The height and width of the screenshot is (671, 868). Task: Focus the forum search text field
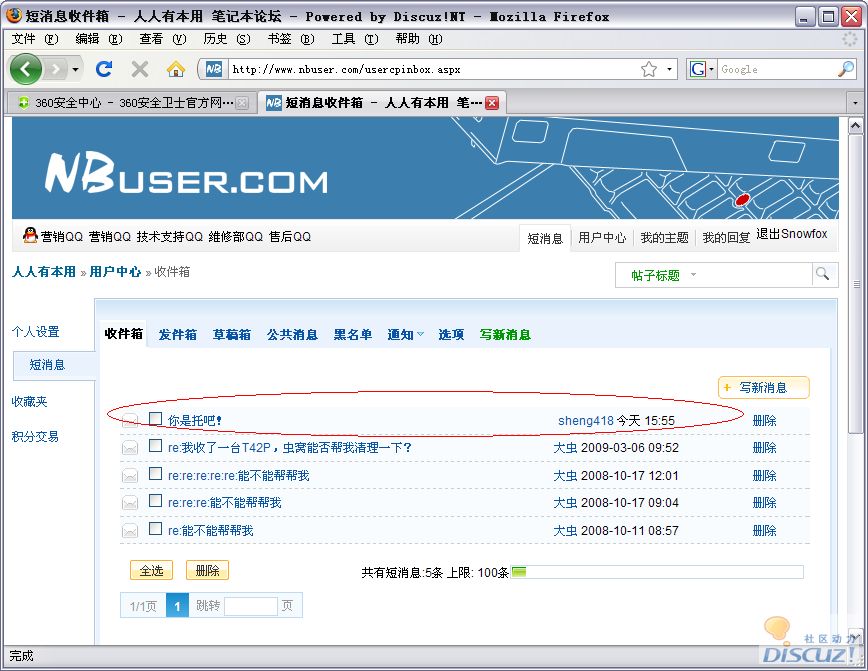pyautogui.click(x=756, y=275)
